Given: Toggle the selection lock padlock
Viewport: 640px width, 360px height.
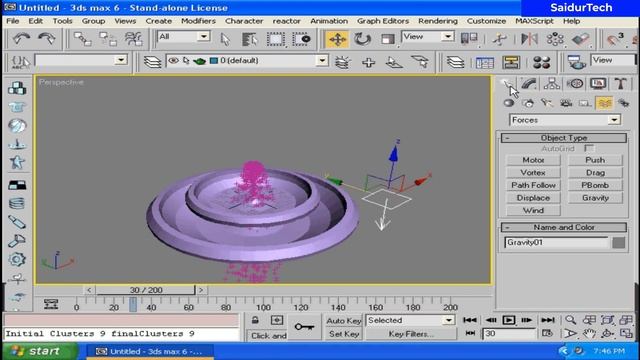Looking at the screenshot, I should [255, 320].
